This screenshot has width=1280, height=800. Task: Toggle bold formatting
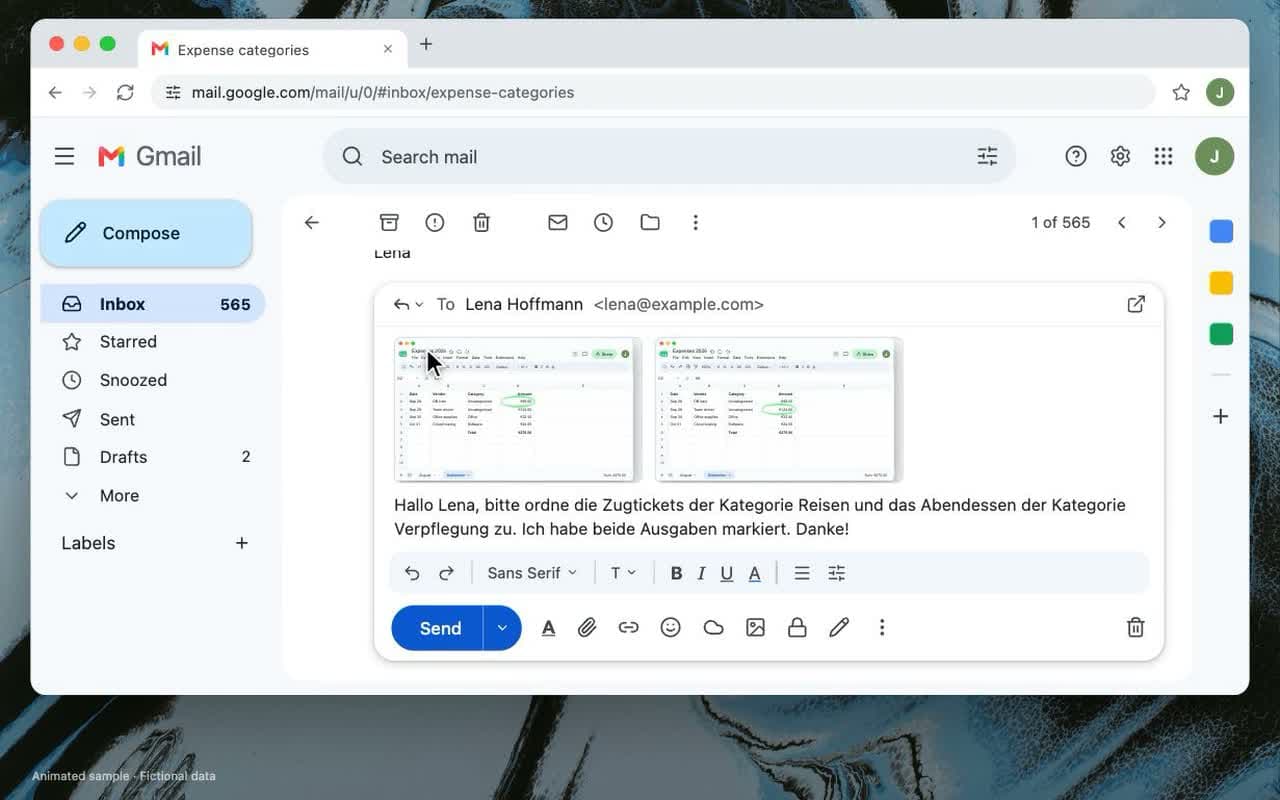[x=676, y=573]
